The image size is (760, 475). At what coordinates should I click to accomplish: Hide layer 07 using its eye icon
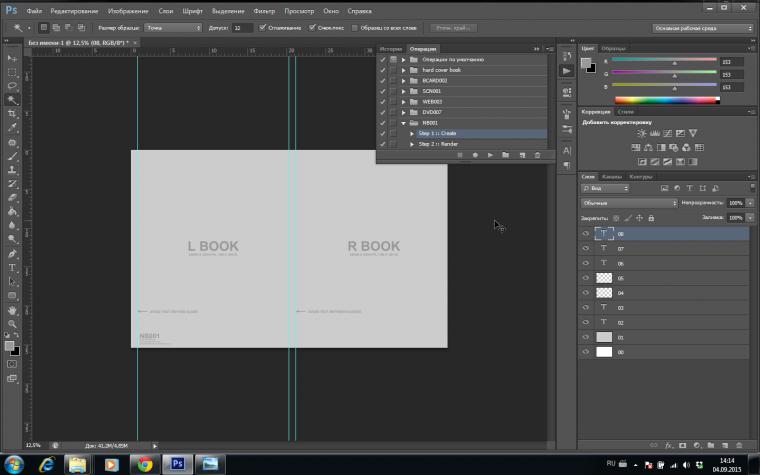[586, 248]
